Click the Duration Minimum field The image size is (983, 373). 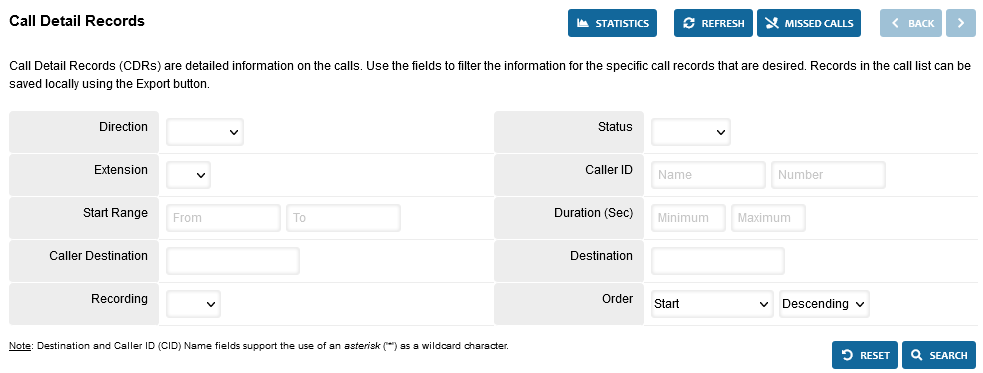(688, 218)
